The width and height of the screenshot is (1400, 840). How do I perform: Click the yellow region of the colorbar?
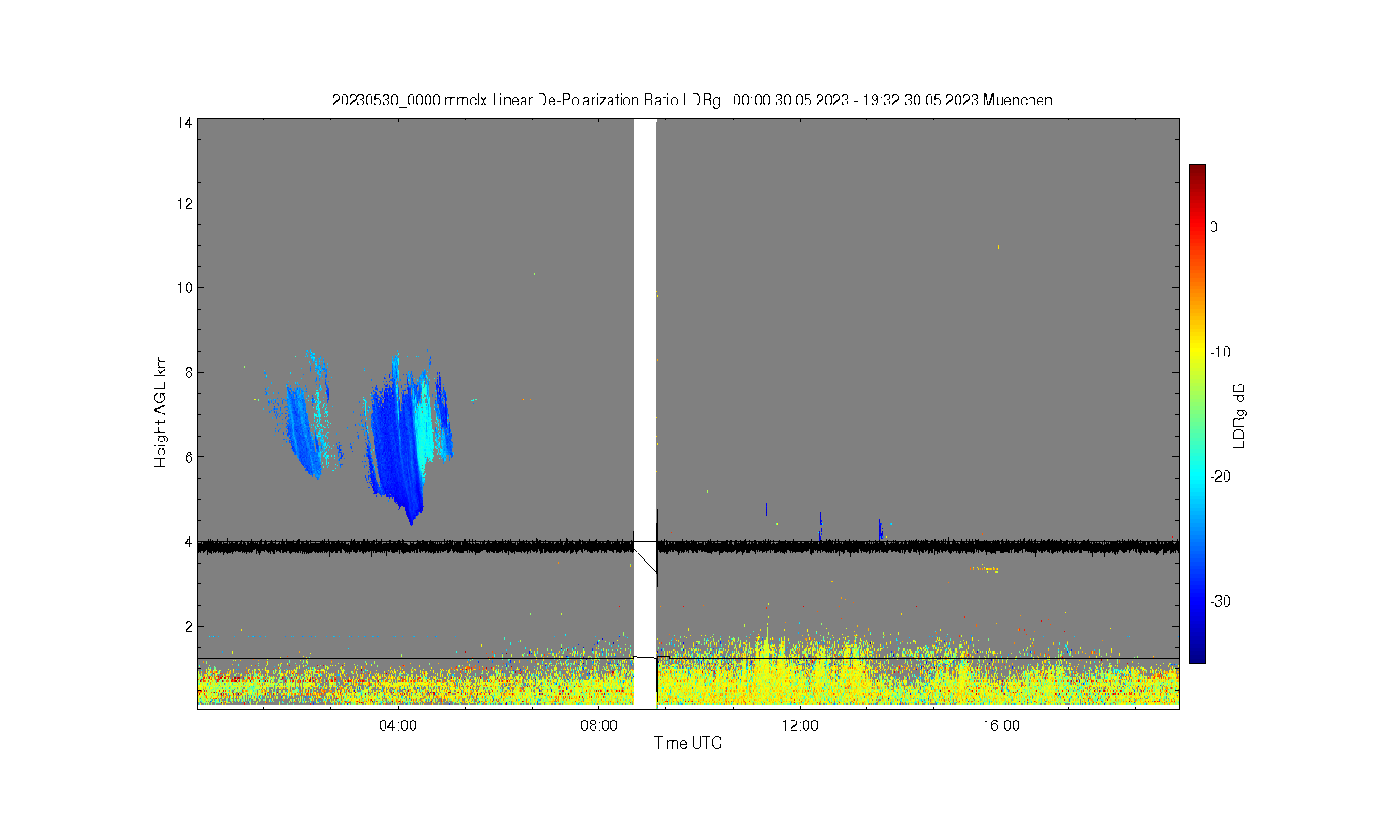1197,352
